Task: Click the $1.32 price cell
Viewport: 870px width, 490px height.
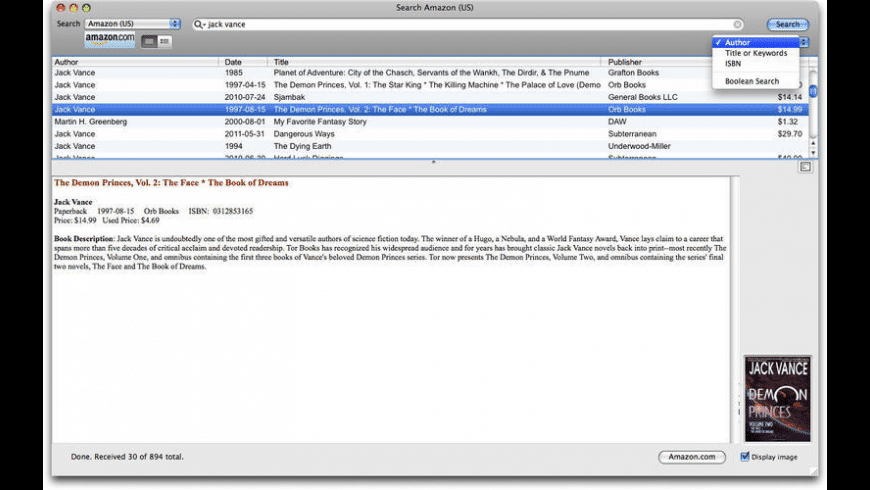Action: pos(787,122)
